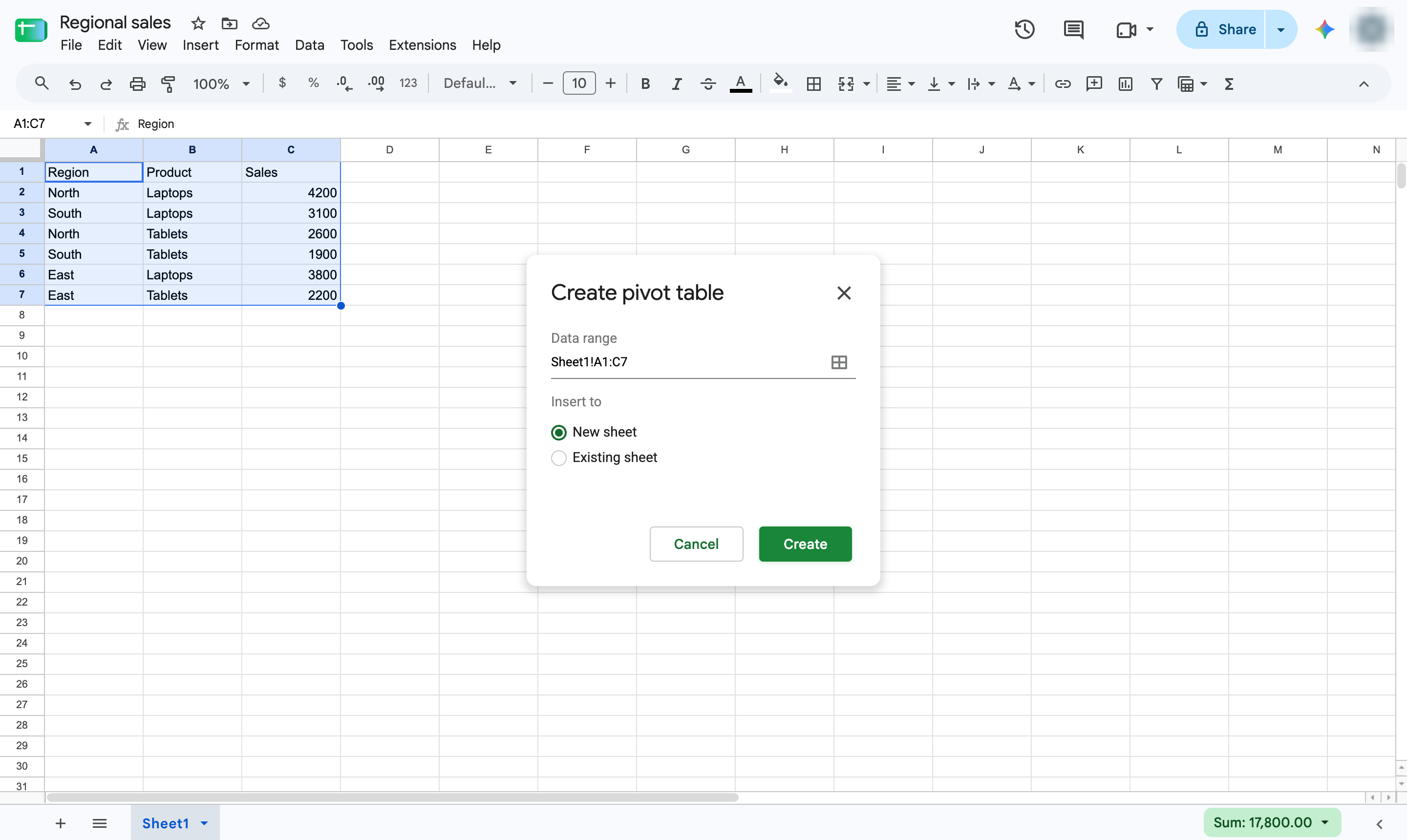Expand the Sum 17,800.00 dropdown
1407x840 pixels.
click(1325, 822)
